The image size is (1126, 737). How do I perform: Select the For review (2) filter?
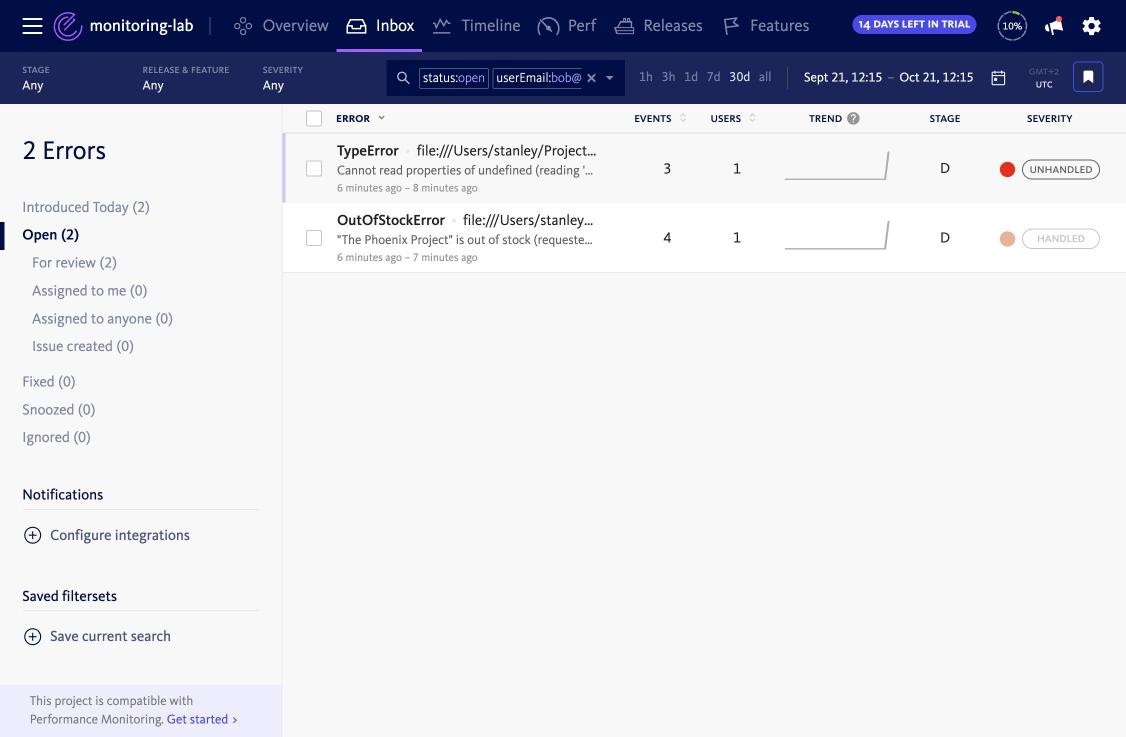[74, 263]
